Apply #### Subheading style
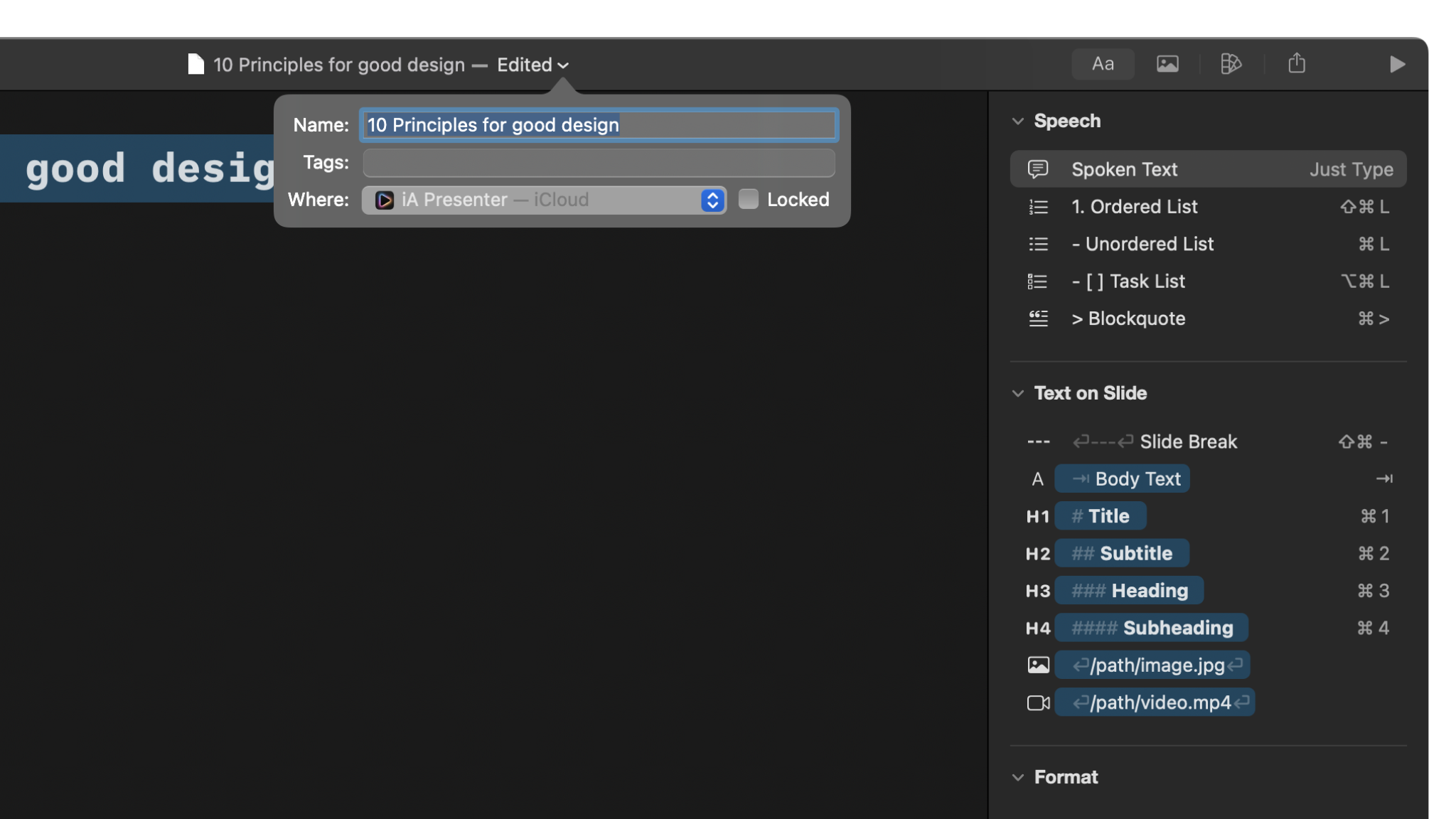 pos(1152,628)
